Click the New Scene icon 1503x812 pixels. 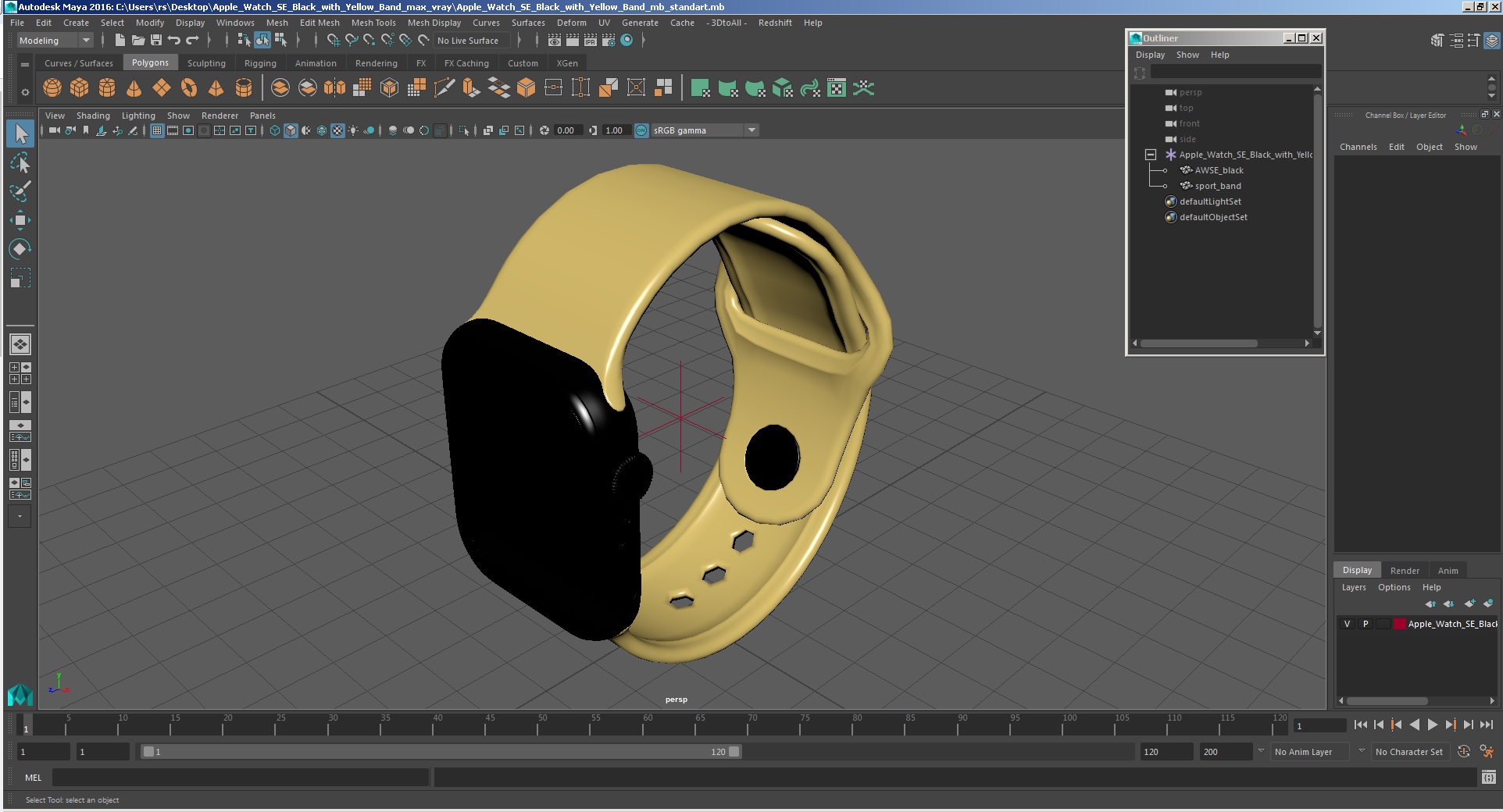[x=120, y=41]
